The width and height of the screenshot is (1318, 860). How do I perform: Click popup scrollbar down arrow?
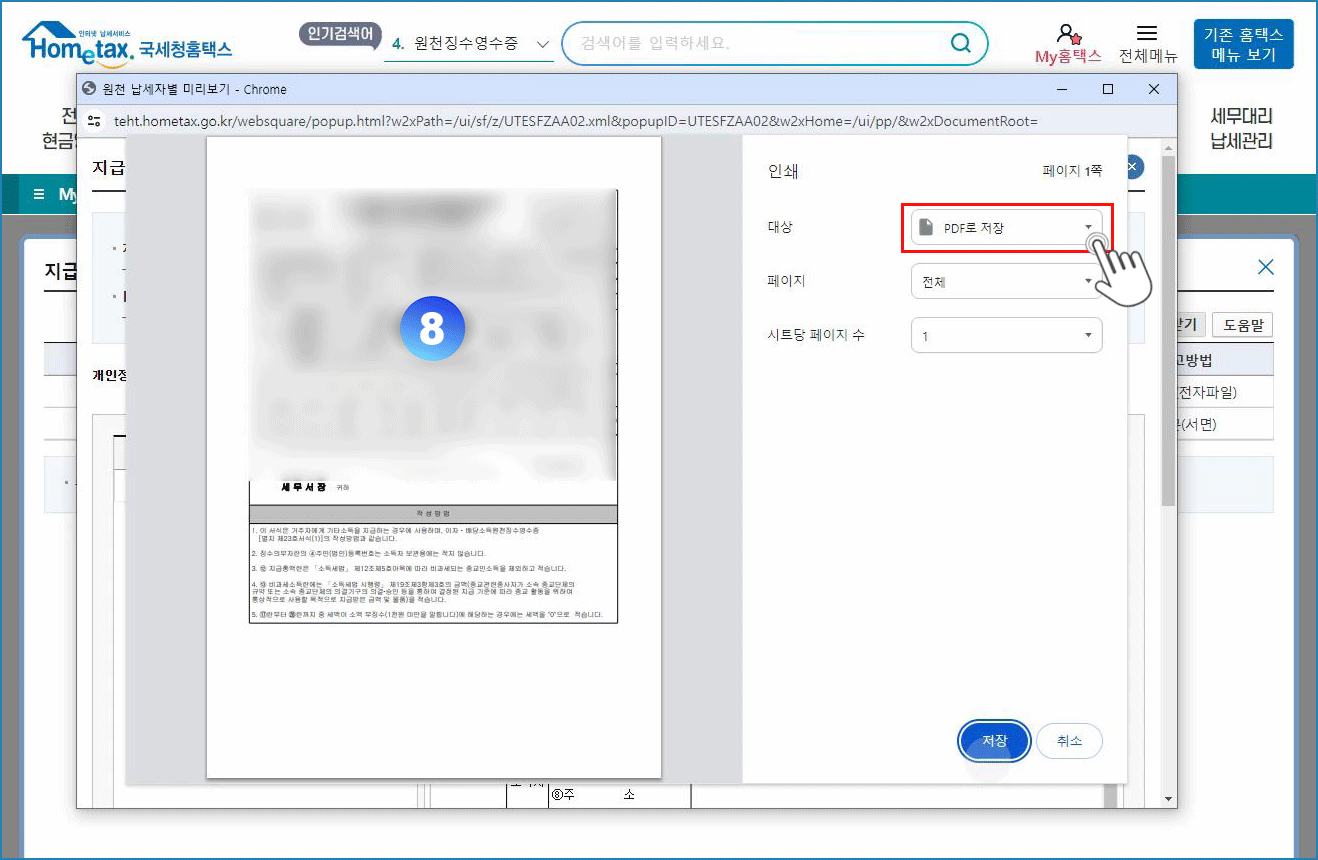[x=1168, y=799]
